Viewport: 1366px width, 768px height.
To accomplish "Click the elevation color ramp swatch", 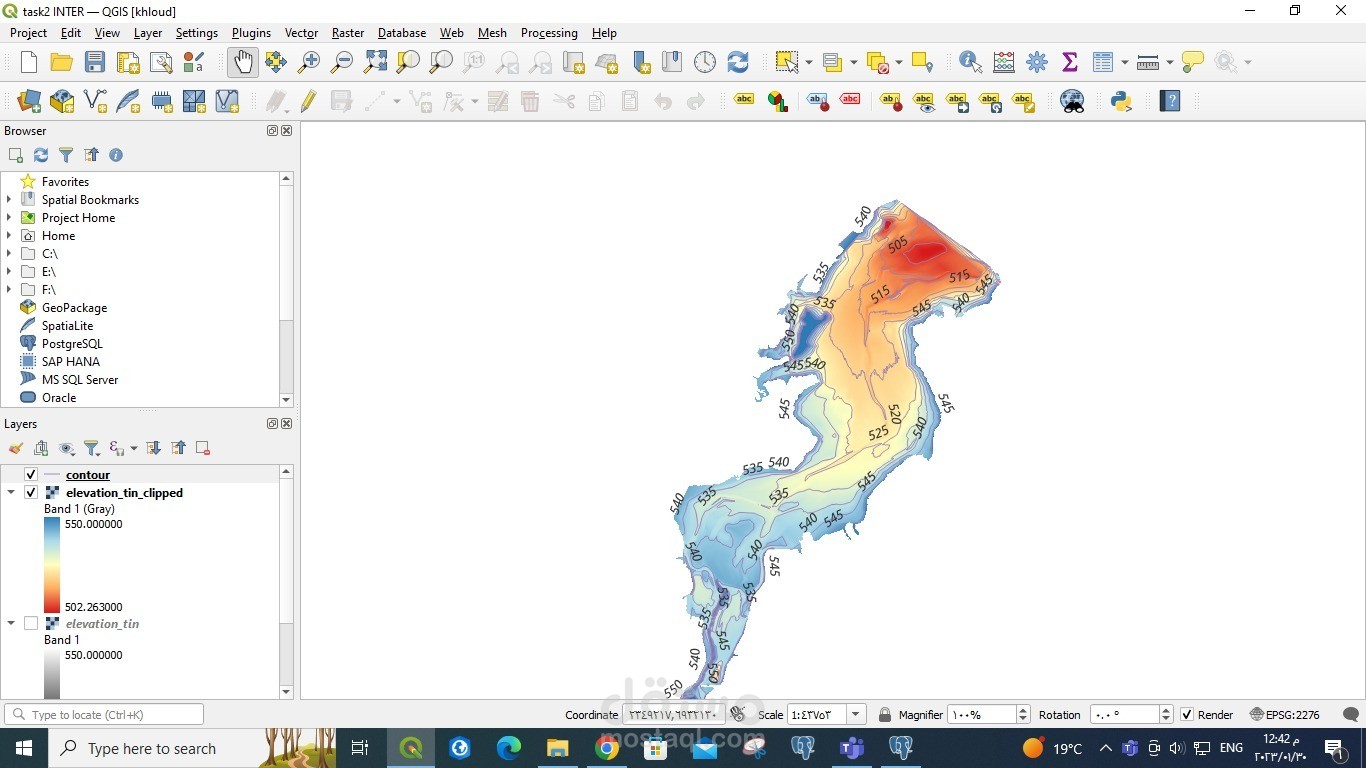I will (x=51, y=565).
